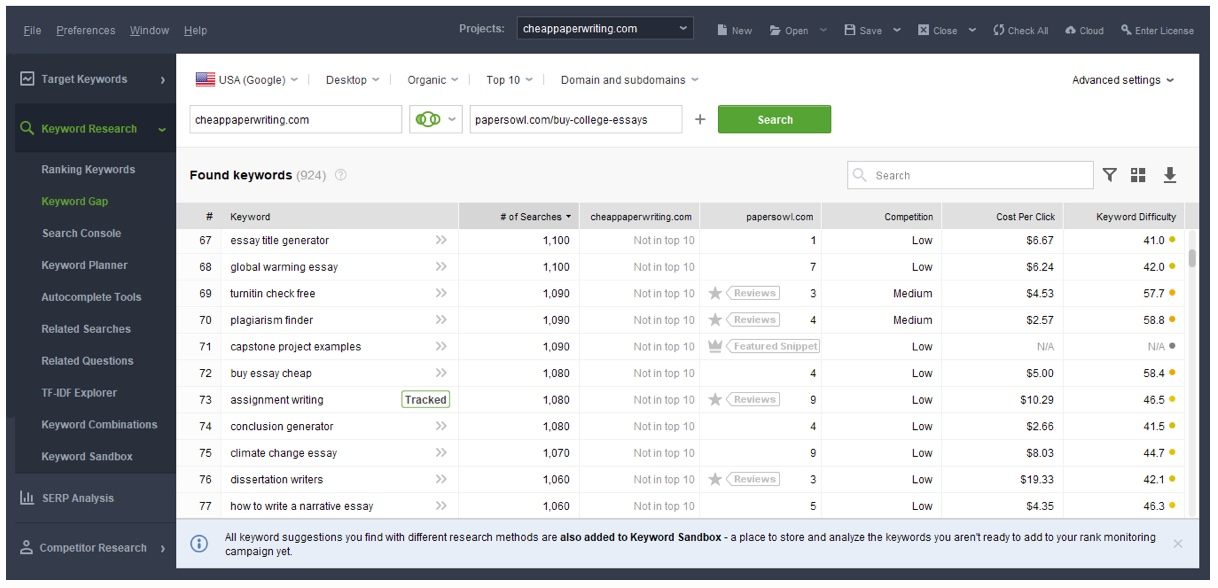The height and width of the screenshot is (588, 1218).
Task: Click the star icon in assignment writing row
Action: (715, 399)
